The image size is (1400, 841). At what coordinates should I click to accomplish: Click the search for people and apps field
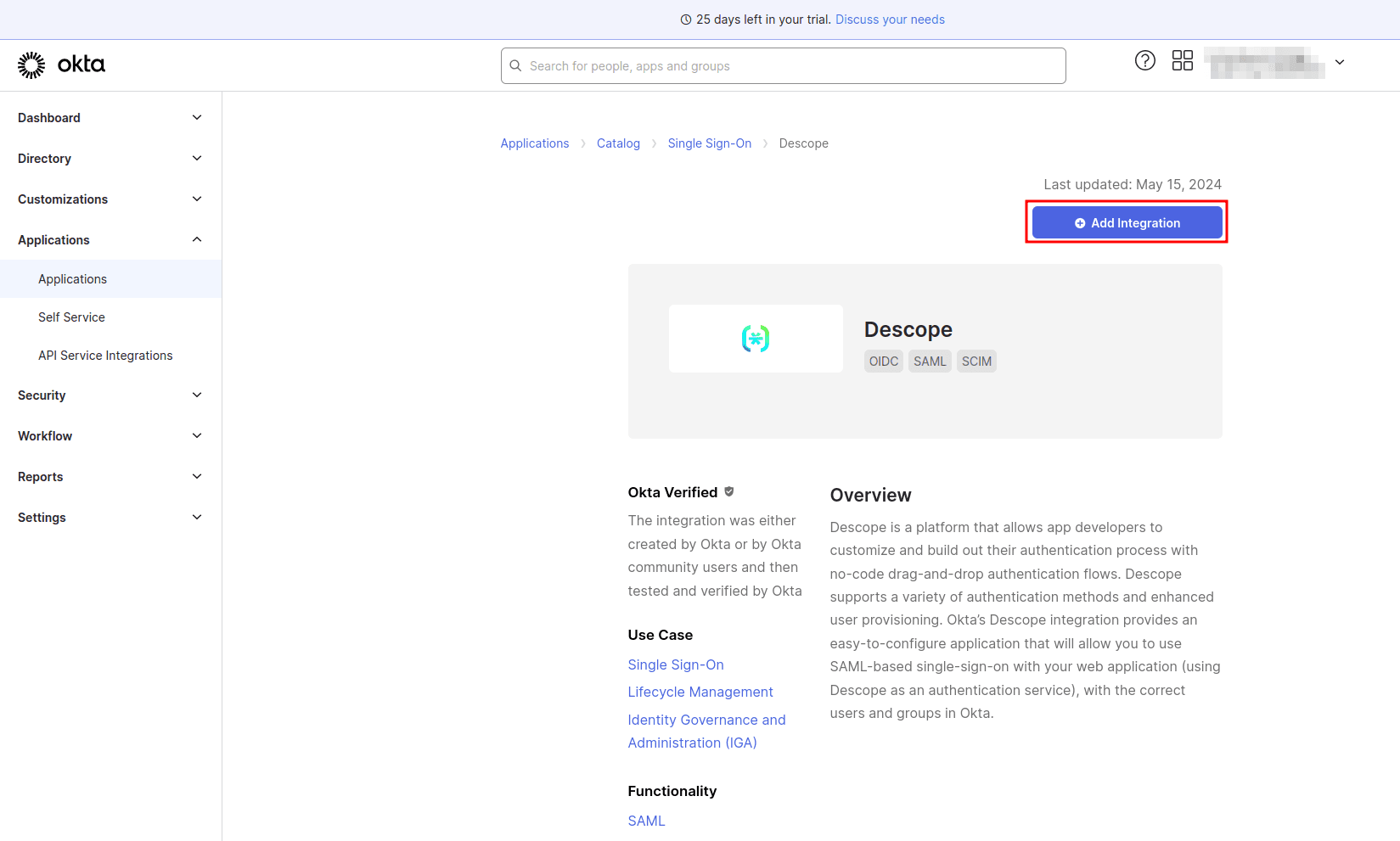783,65
